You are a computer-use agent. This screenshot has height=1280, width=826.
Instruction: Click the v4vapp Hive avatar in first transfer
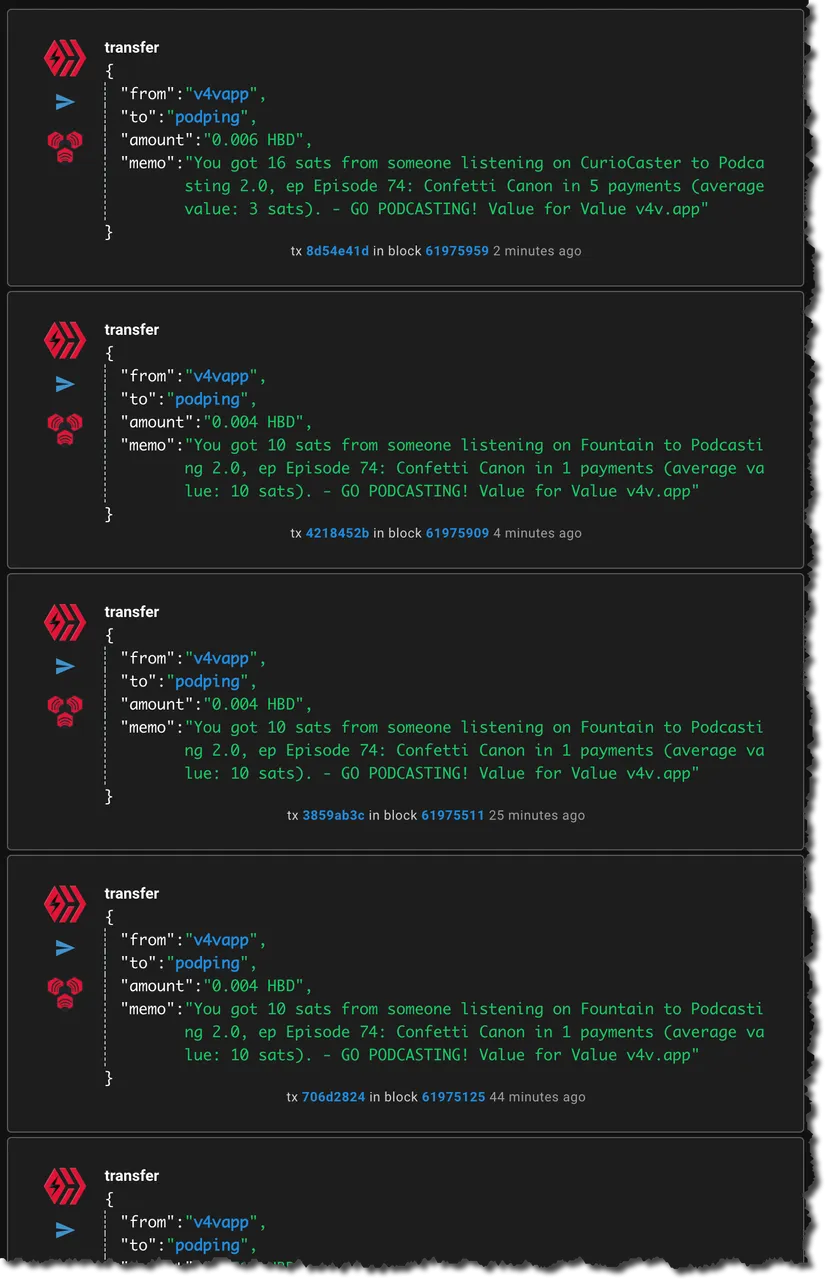(x=65, y=59)
